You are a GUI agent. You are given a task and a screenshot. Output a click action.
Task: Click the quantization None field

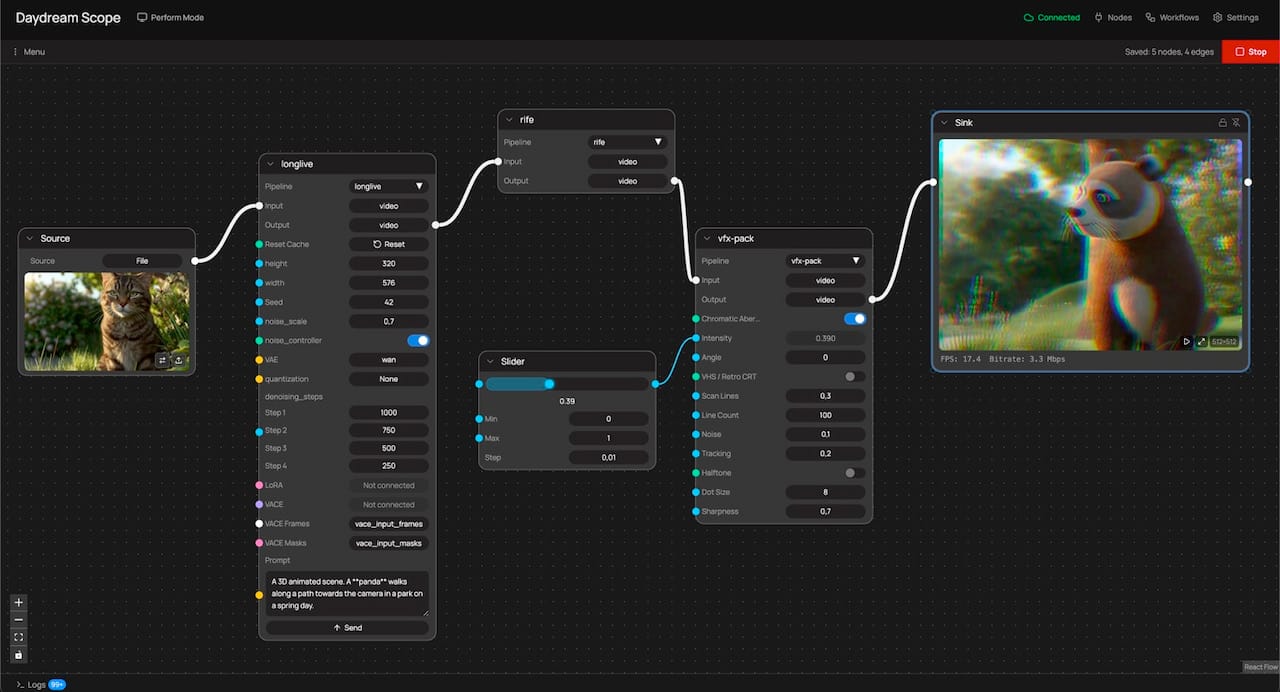pyautogui.click(x=389, y=379)
